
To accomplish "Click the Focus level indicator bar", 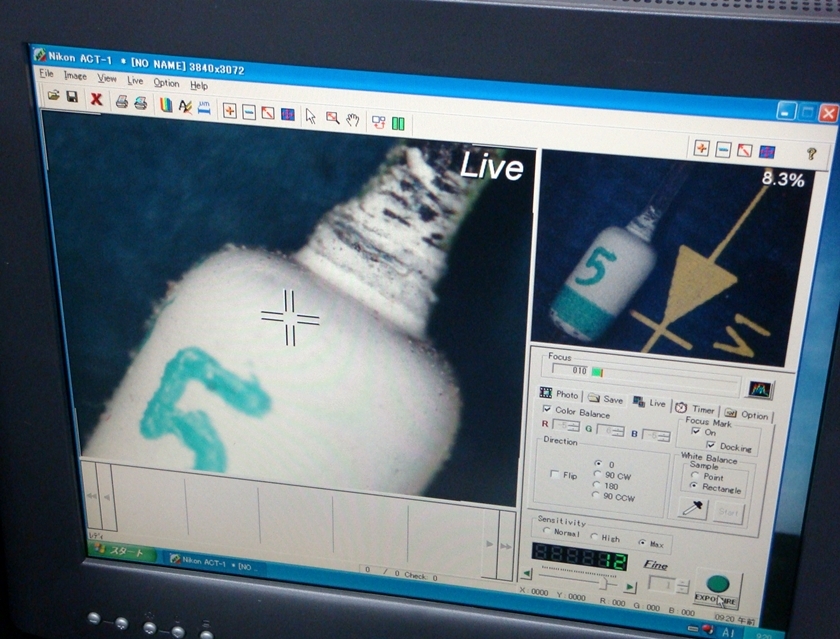I will 646,377.
